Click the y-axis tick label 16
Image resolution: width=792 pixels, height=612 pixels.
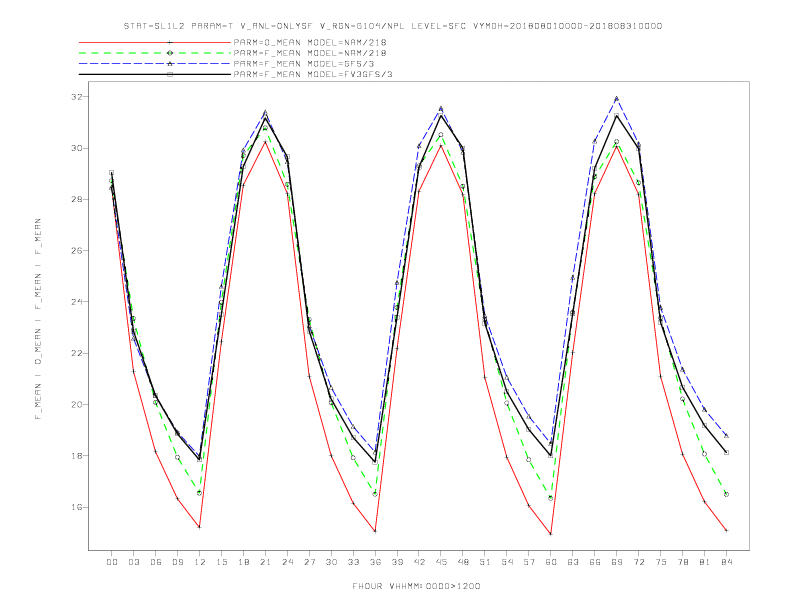77,507
